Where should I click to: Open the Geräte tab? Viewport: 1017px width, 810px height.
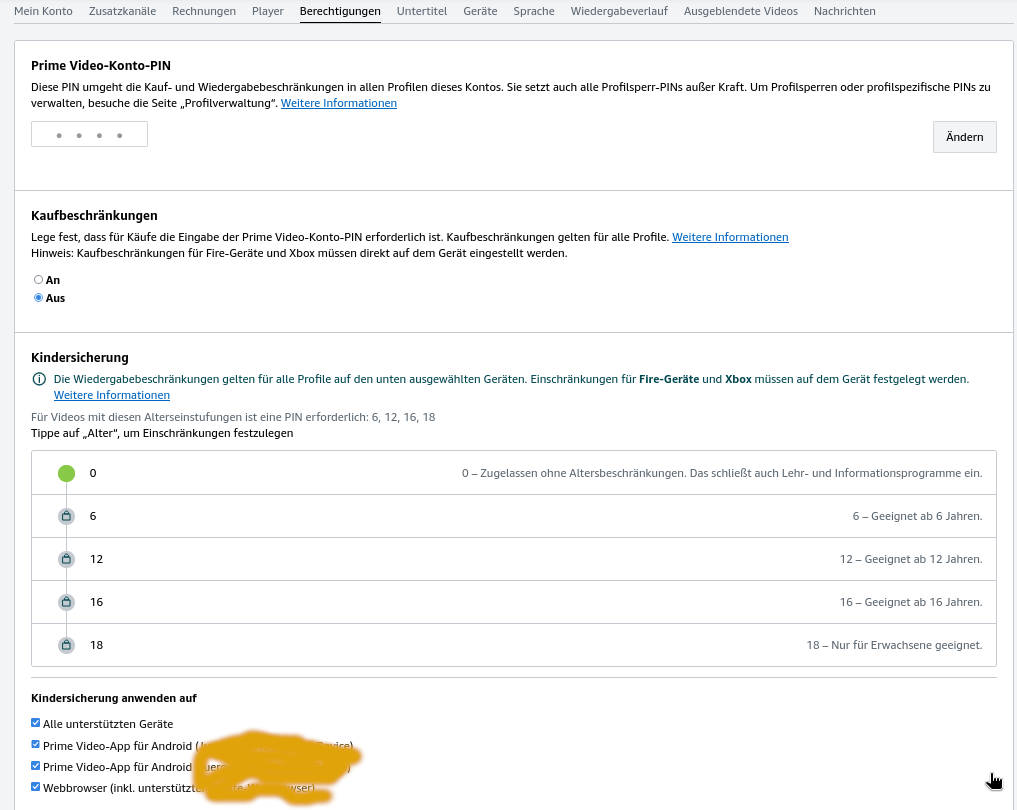point(480,11)
